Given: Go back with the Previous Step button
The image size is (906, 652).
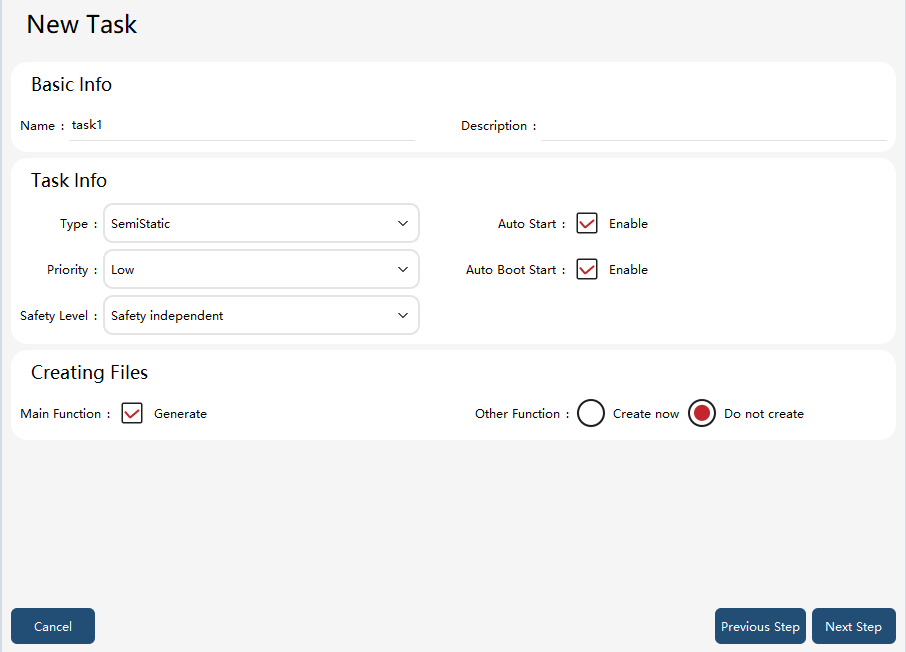Looking at the screenshot, I should tap(760, 626).
